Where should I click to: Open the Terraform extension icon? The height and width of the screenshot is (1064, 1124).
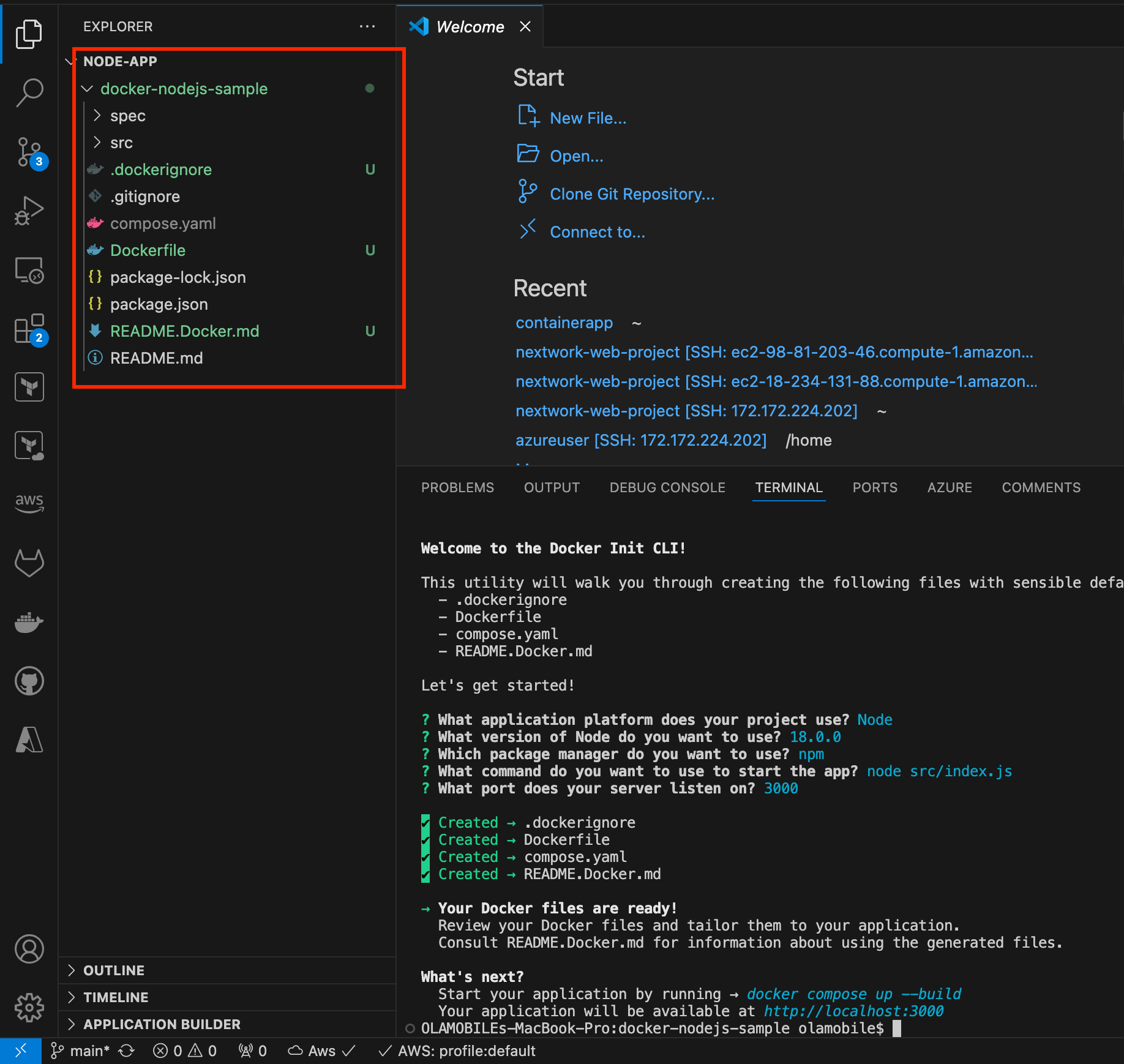(x=29, y=387)
